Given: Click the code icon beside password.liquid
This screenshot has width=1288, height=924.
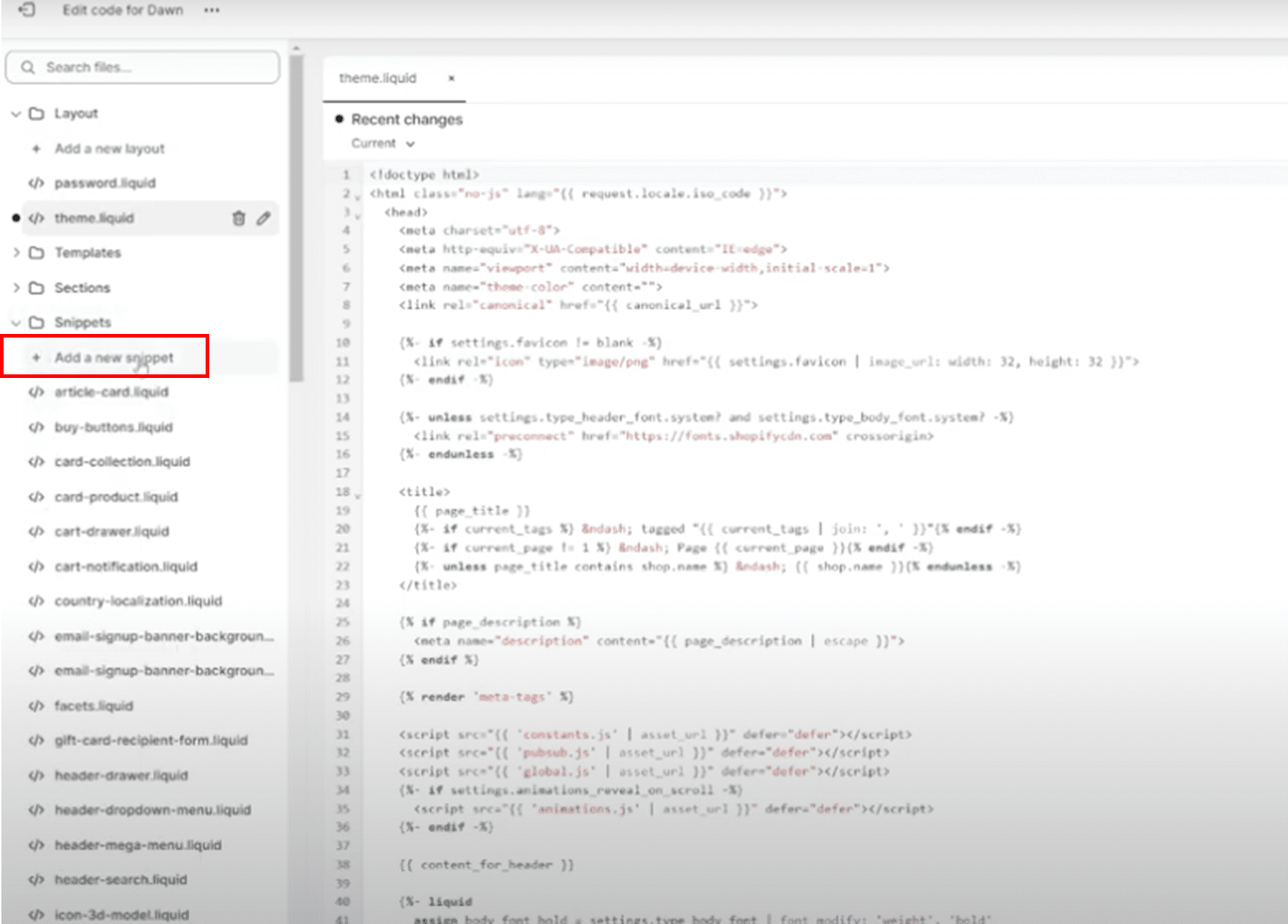Looking at the screenshot, I should click(x=36, y=183).
